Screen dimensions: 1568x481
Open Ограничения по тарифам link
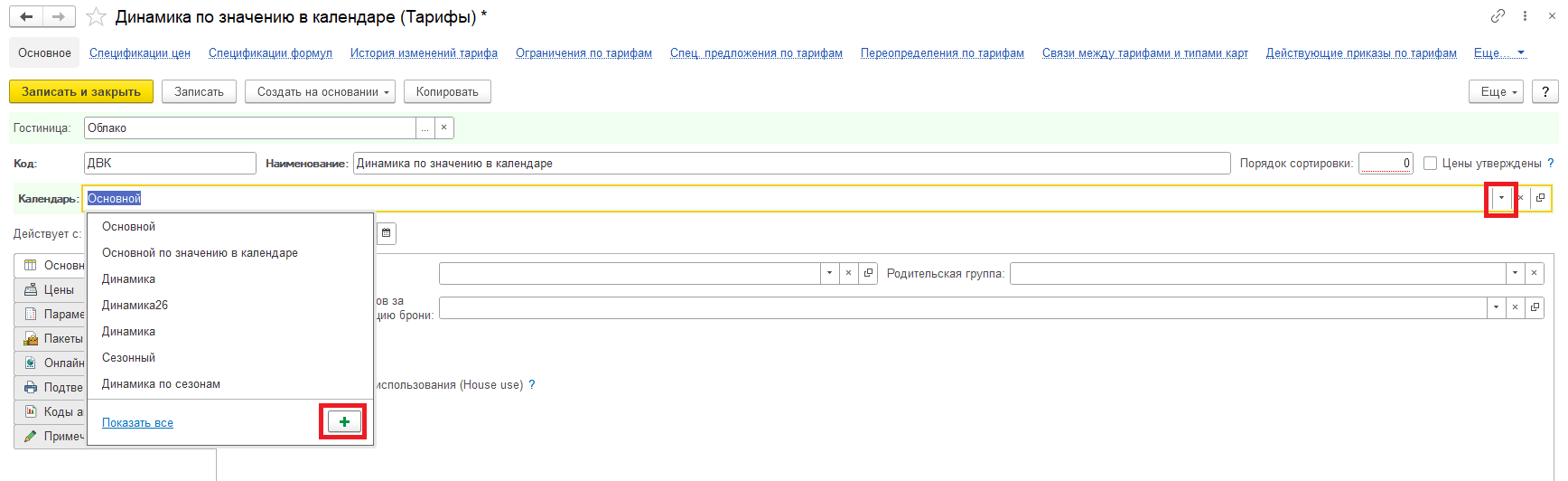coord(583,53)
